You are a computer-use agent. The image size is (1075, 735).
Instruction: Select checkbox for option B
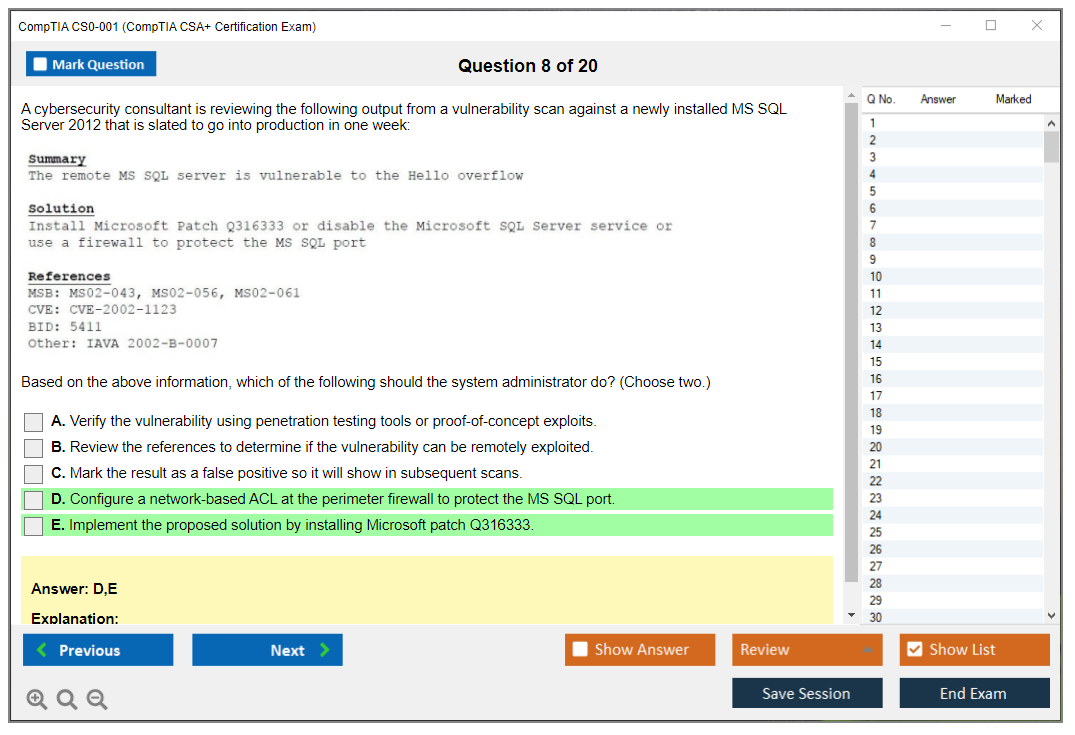[34, 448]
